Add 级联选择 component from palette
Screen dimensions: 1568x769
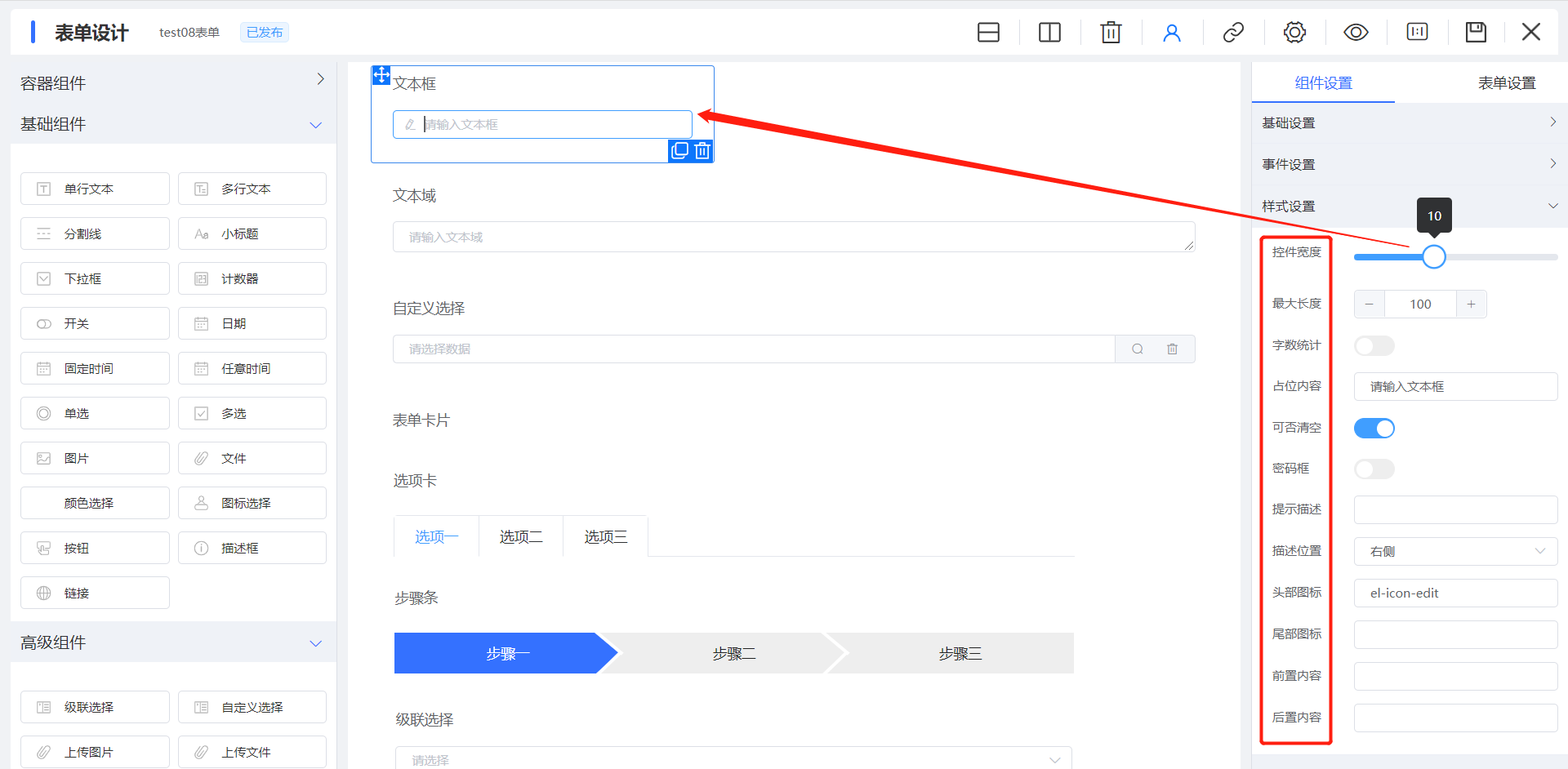95,707
